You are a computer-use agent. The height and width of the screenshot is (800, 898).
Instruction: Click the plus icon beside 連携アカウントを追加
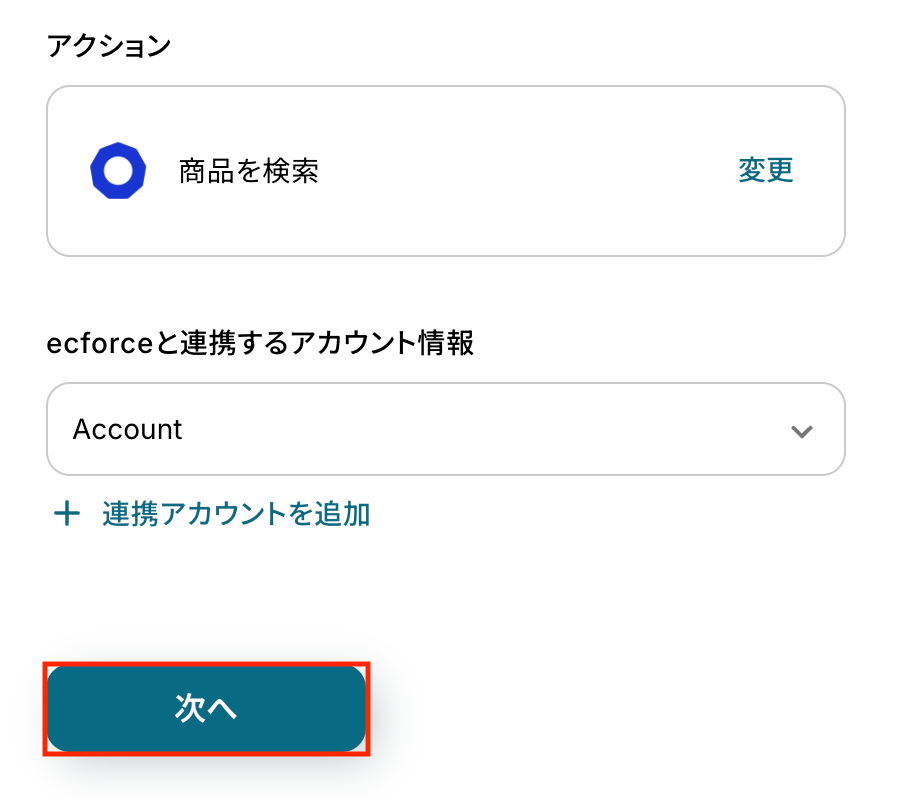click(66, 515)
